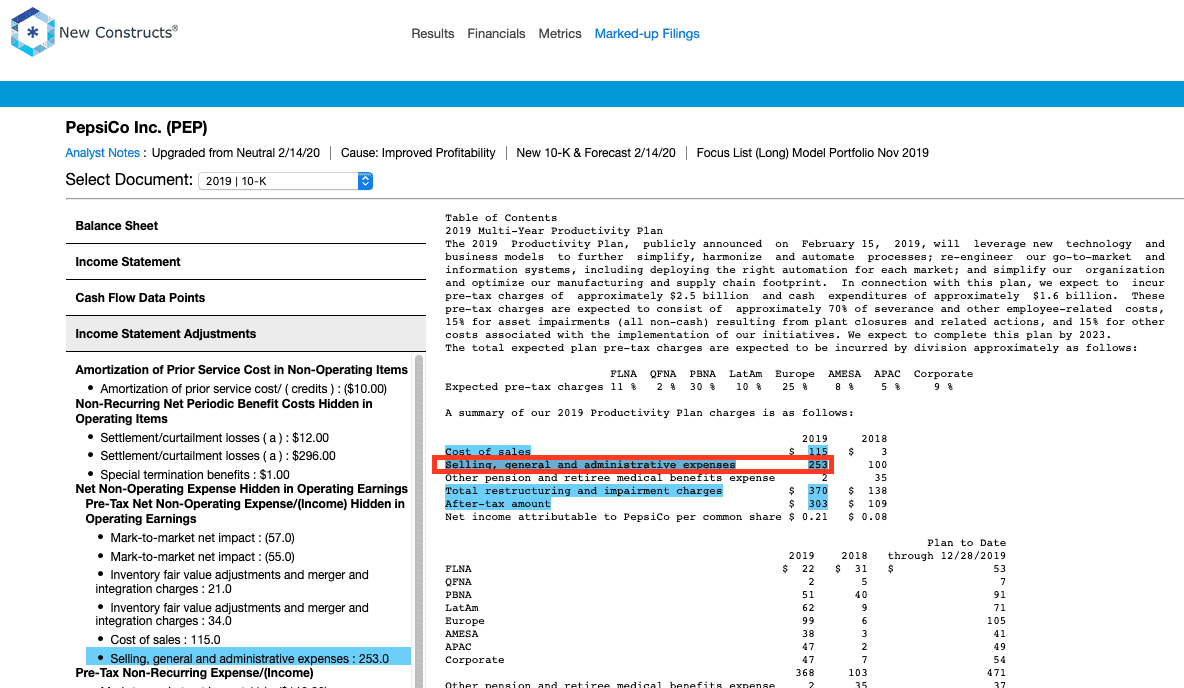Expand the Balance Sheet section
Viewport: 1184px width, 688px height.
pyautogui.click(x=246, y=226)
